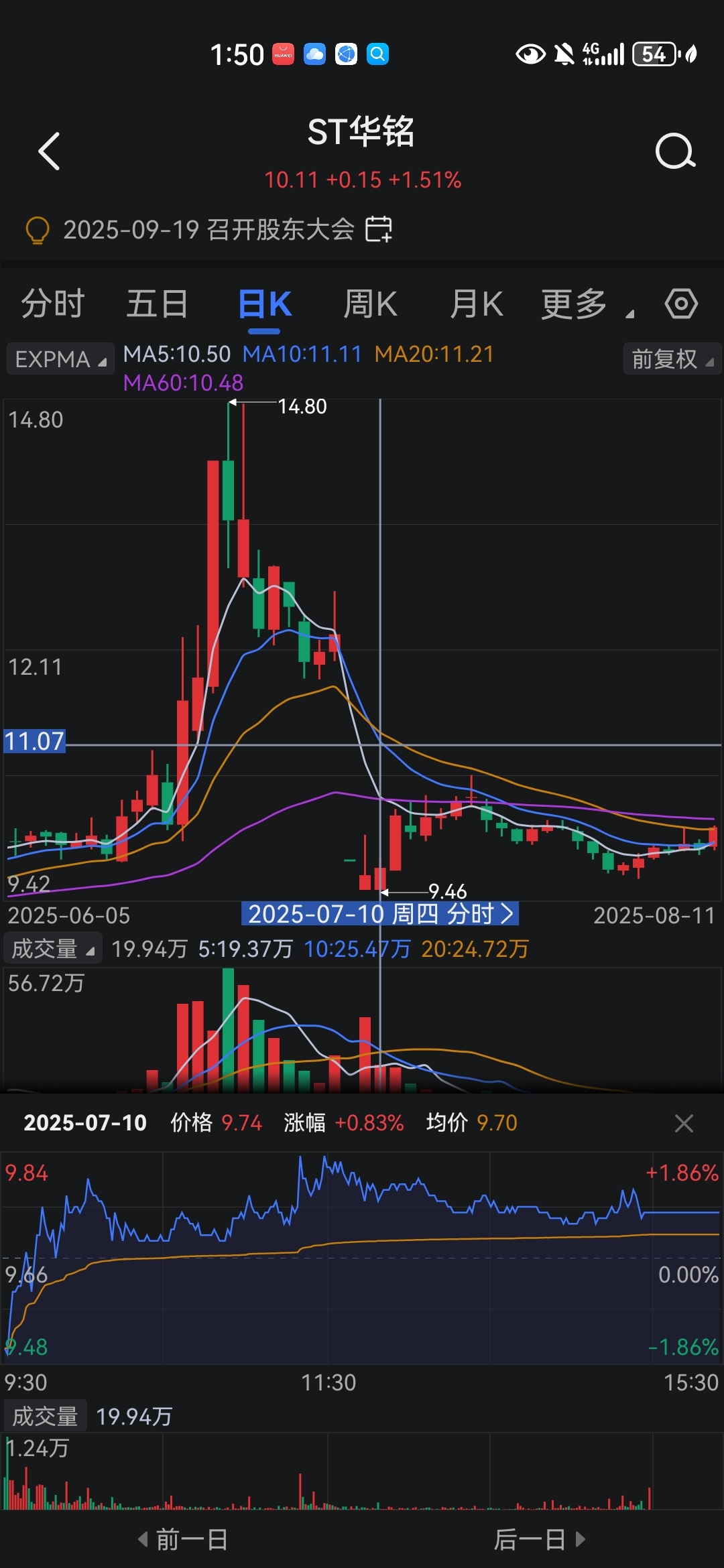Tap the price 10.11 +0.15 +1.51%

point(363,180)
